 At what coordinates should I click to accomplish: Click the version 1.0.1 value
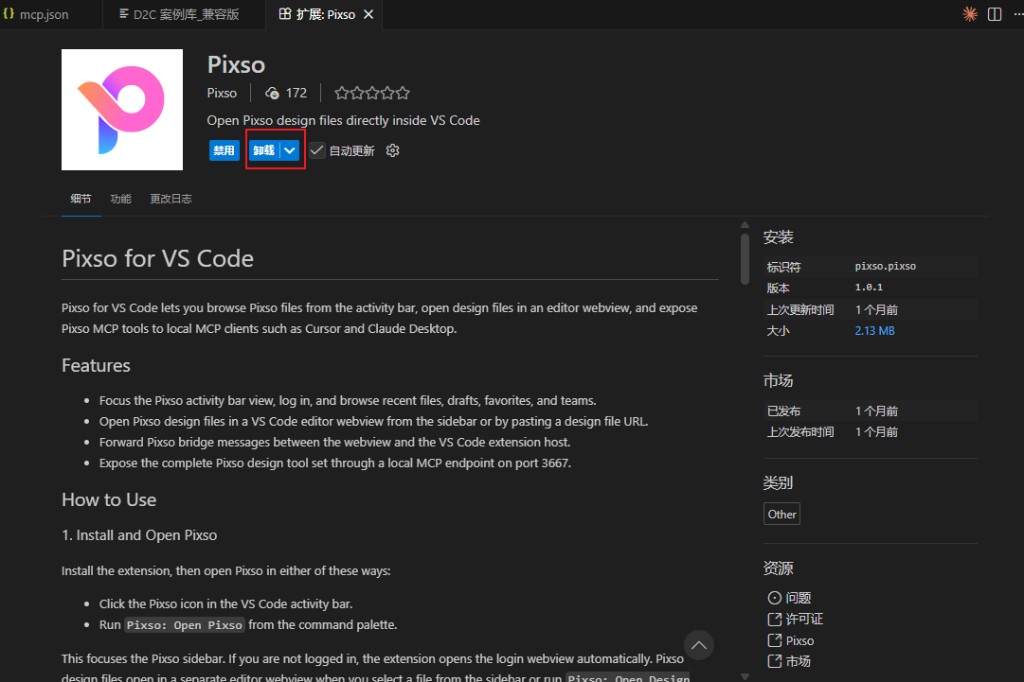coord(869,287)
